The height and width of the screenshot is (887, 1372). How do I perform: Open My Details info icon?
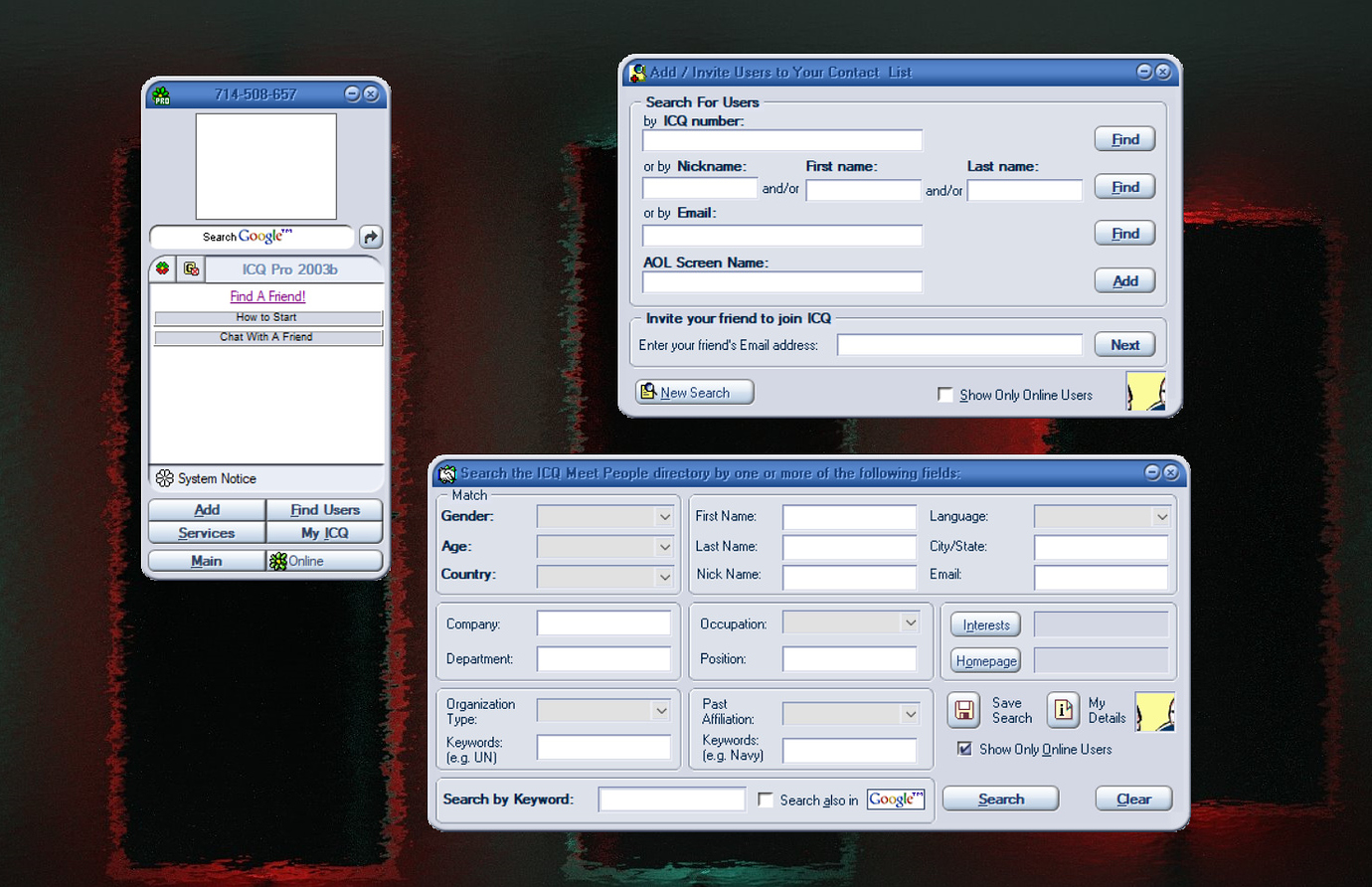click(1063, 709)
